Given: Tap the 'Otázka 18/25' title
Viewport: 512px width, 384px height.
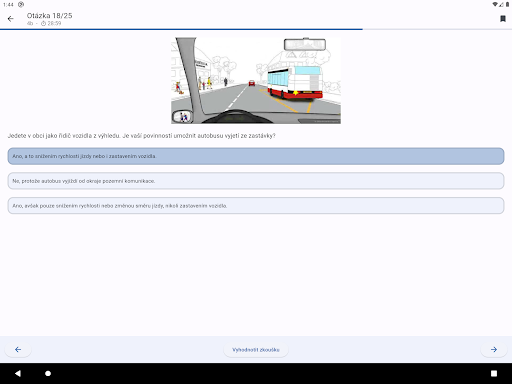Looking at the screenshot, I should [x=49, y=16].
